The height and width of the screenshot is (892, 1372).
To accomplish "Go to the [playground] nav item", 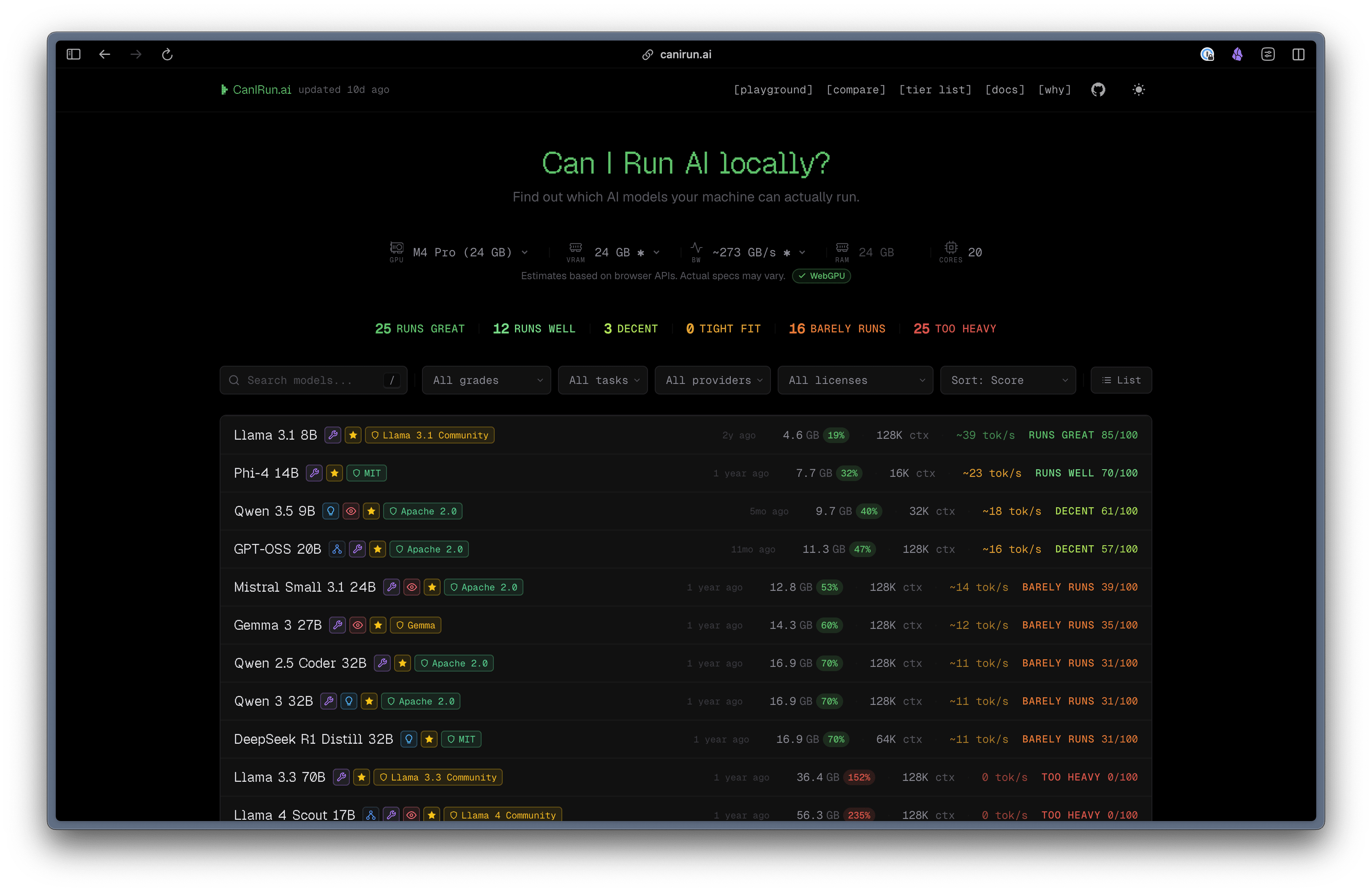I will click(773, 89).
